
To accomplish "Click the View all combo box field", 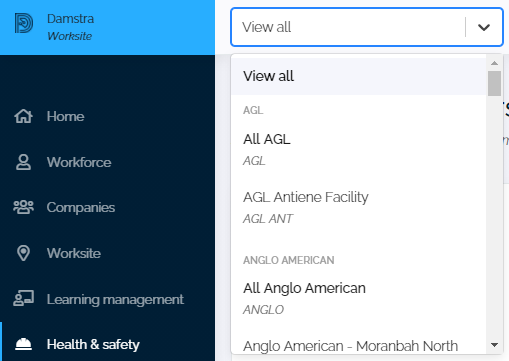I will tap(367, 27).
